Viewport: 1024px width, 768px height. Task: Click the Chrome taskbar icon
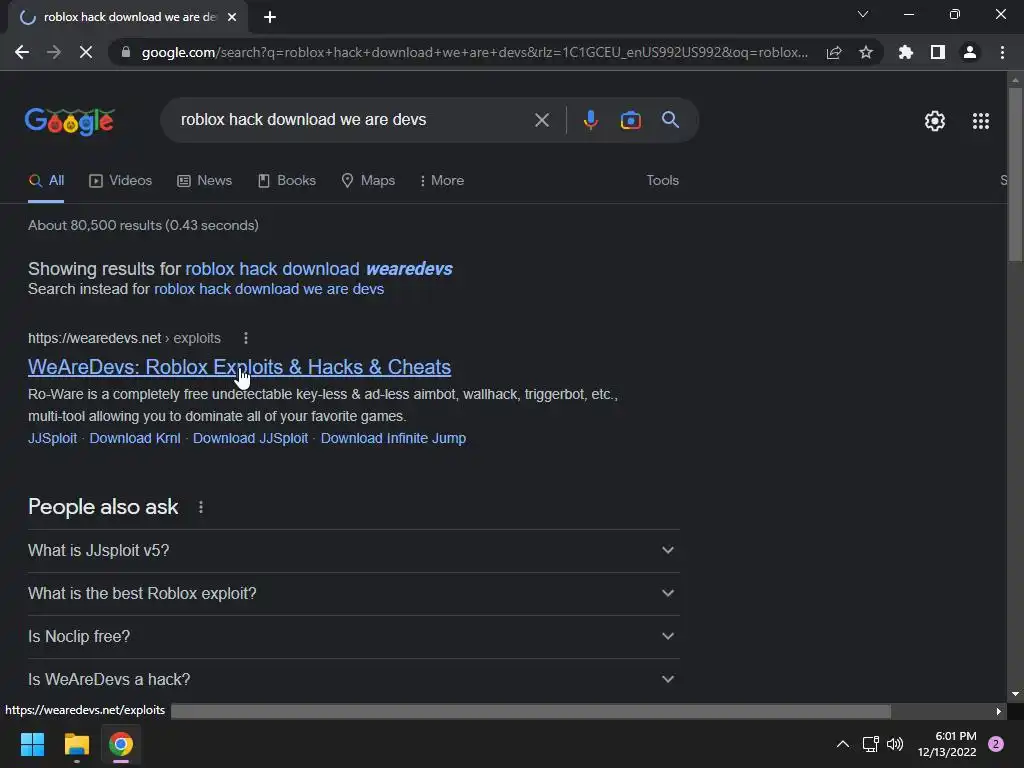coord(121,744)
